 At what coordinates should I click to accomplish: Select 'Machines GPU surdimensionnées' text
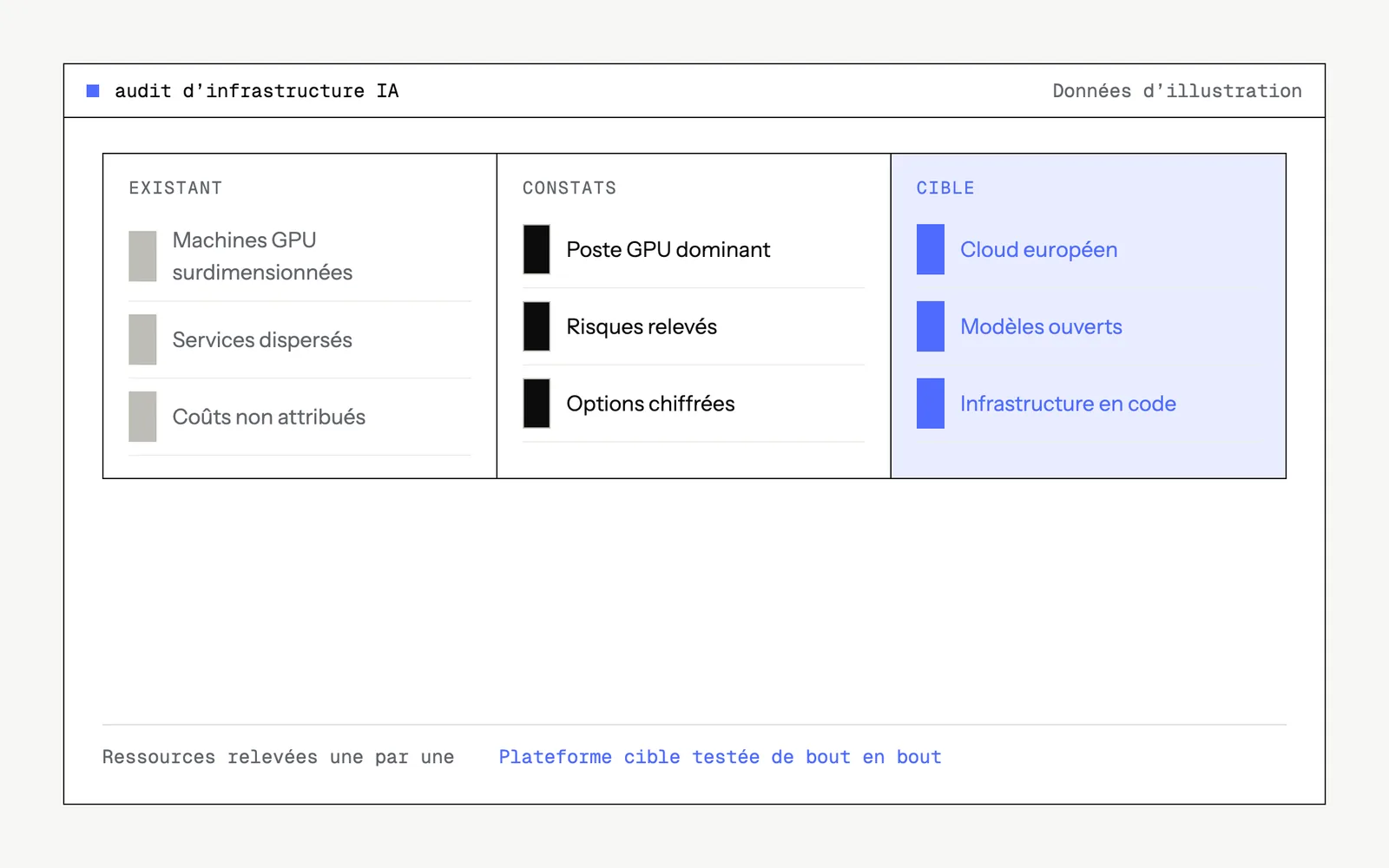(x=262, y=256)
